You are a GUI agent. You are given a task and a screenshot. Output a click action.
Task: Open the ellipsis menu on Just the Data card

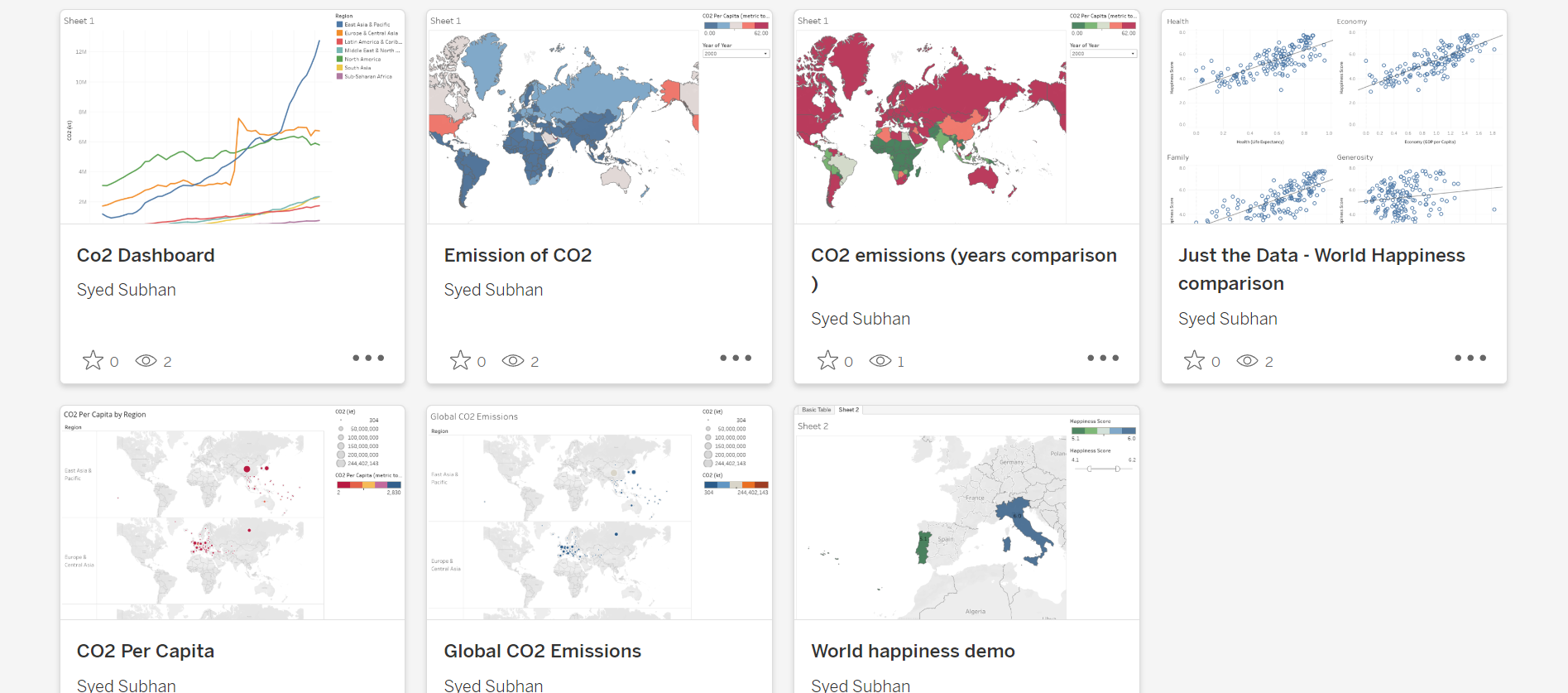(x=1470, y=358)
